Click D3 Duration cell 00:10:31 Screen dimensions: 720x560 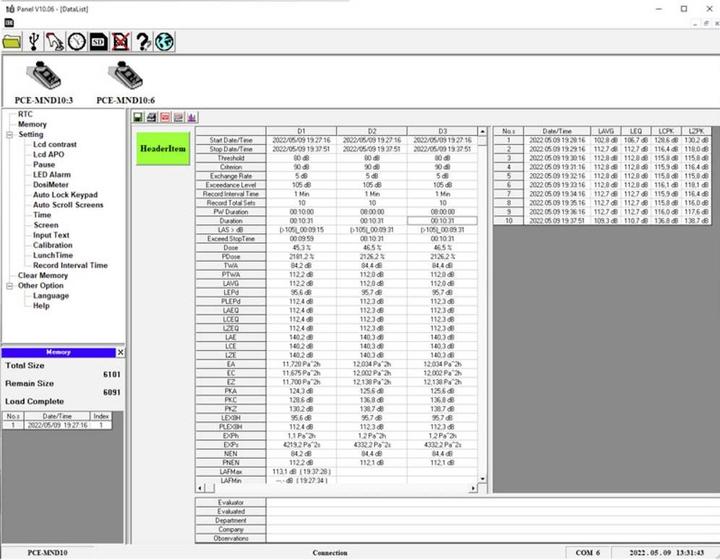(x=442, y=221)
